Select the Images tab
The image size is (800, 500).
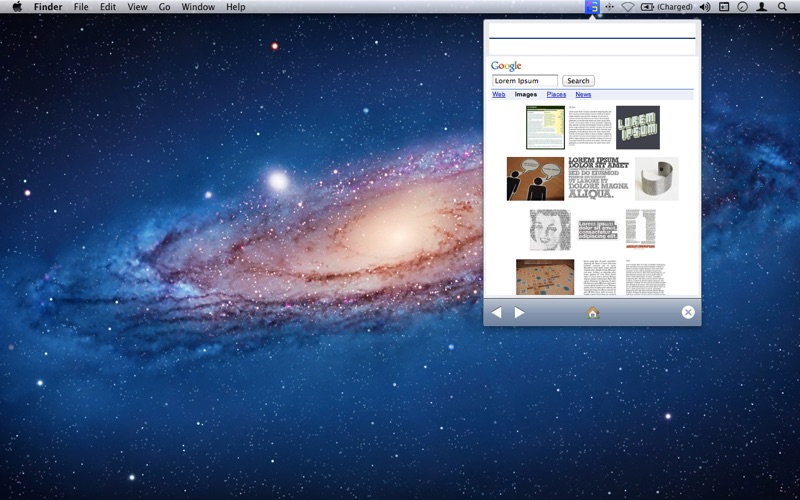coord(526,94)
